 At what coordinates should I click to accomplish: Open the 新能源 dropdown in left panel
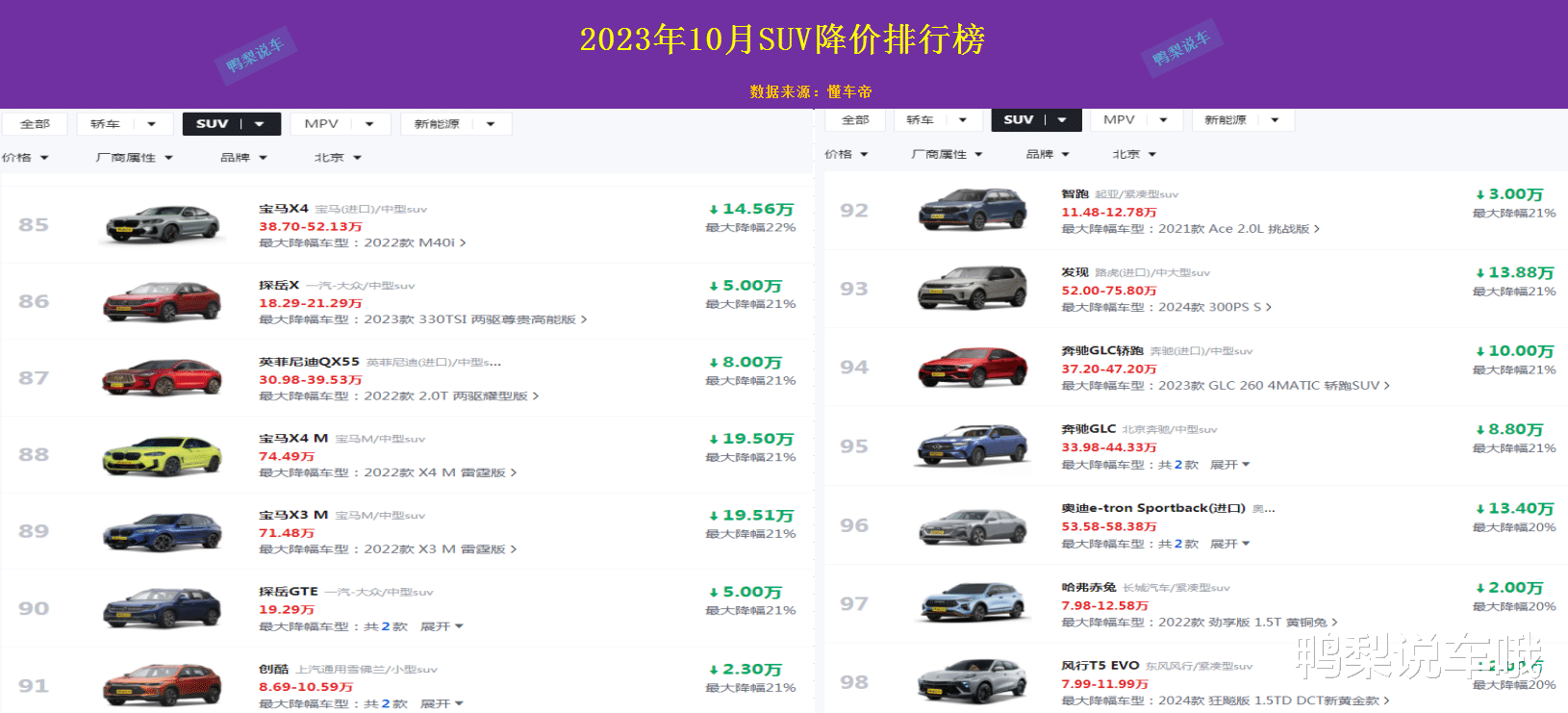point(455,124)
